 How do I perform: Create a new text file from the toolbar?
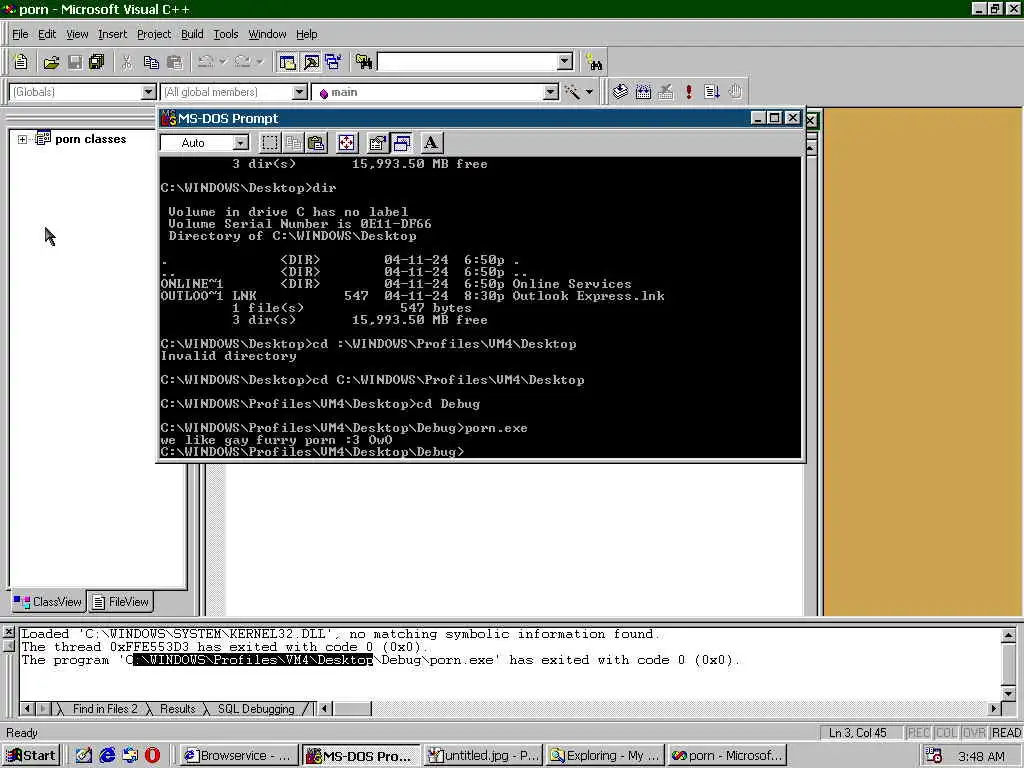click(x=21, y=62)
